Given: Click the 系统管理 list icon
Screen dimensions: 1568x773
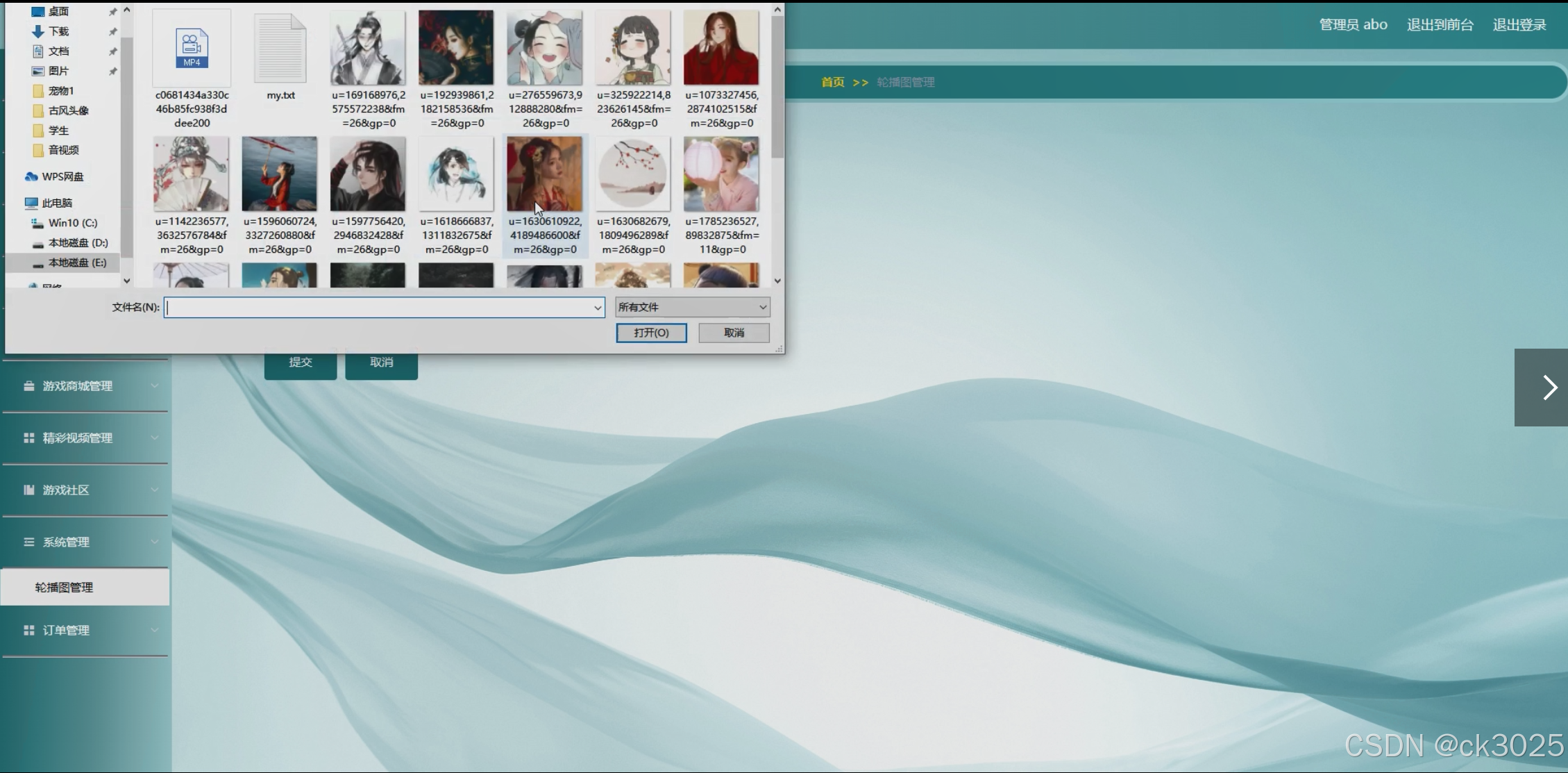Looking at the screenshot, I should [29, 542].
